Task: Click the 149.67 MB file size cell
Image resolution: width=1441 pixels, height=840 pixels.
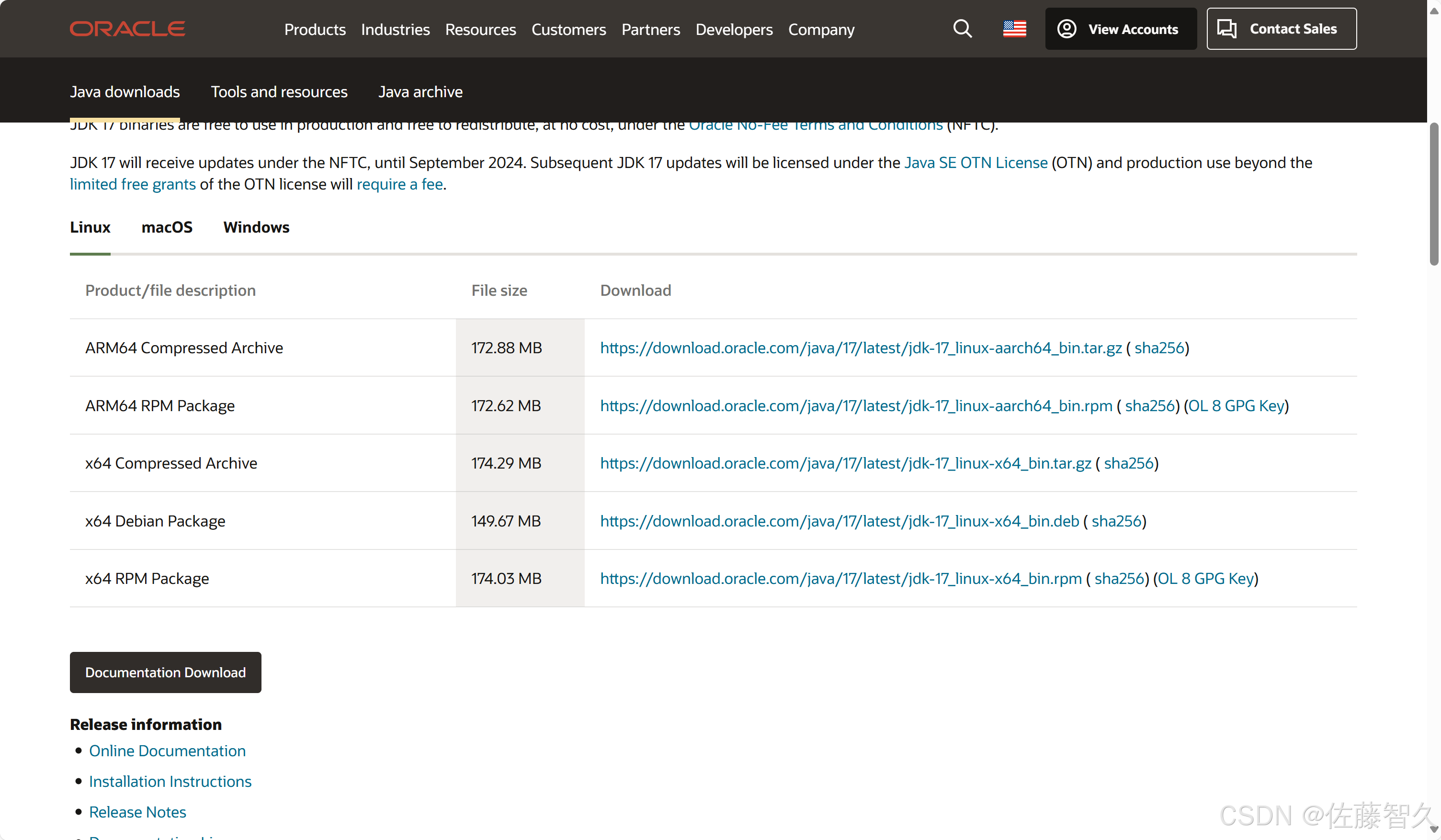Action: (x=520, y=521)
